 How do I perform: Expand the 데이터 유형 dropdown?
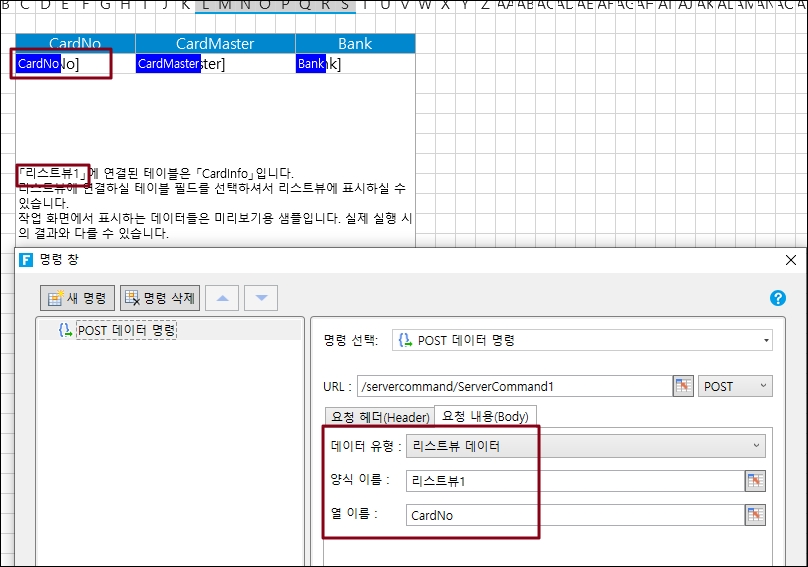[x=585, y=447]
